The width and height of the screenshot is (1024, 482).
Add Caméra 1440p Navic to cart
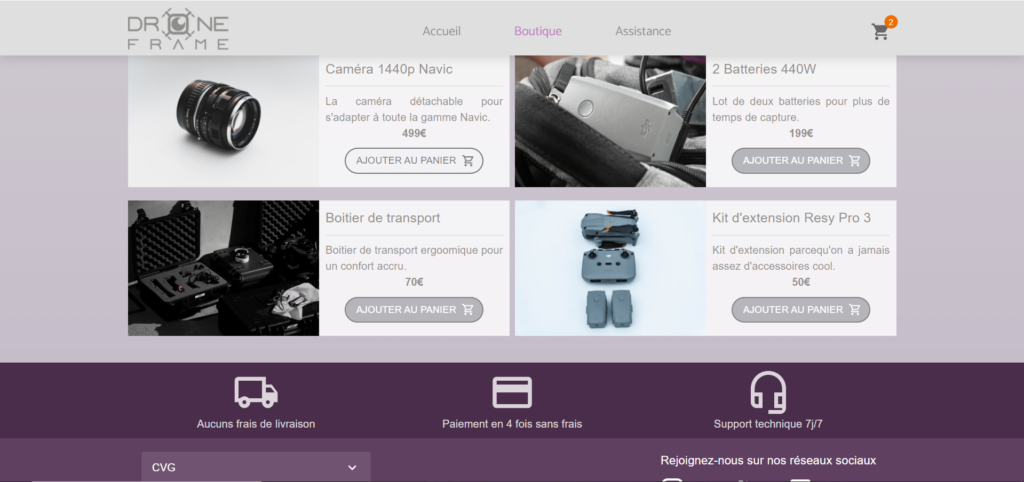[x=413, y=160]
